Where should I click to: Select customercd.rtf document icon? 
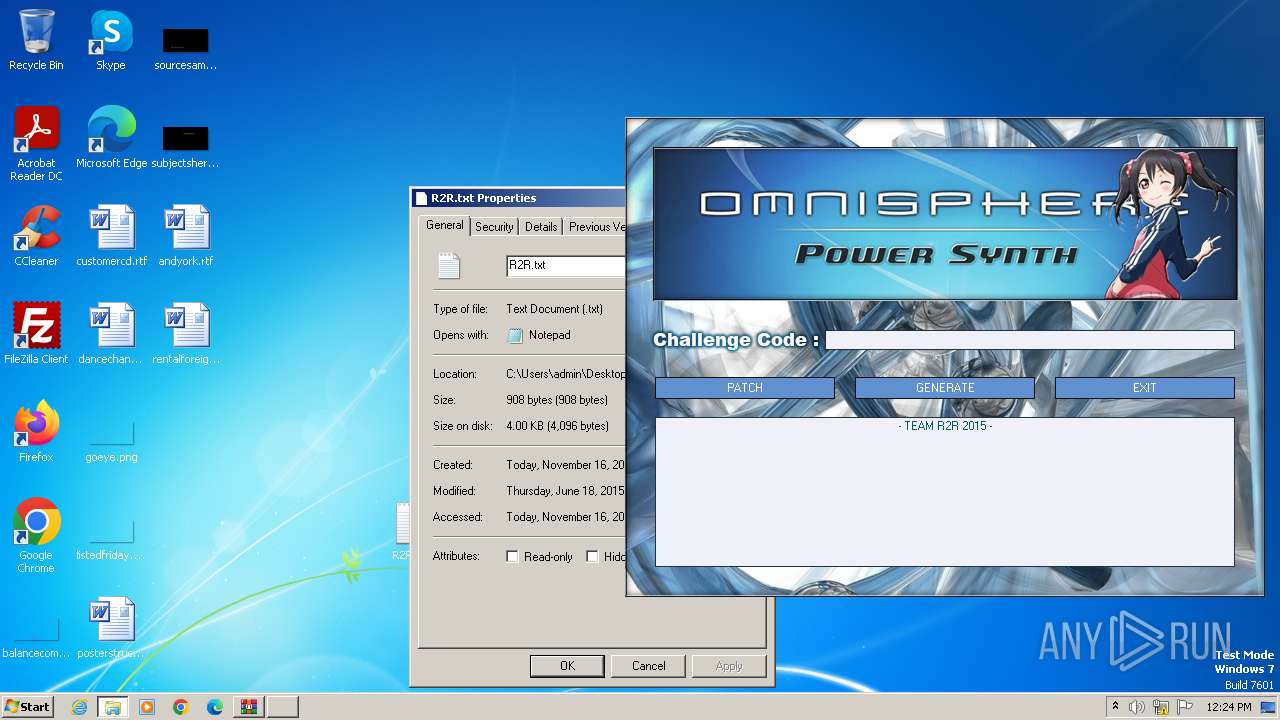click(x=111, y=236)
